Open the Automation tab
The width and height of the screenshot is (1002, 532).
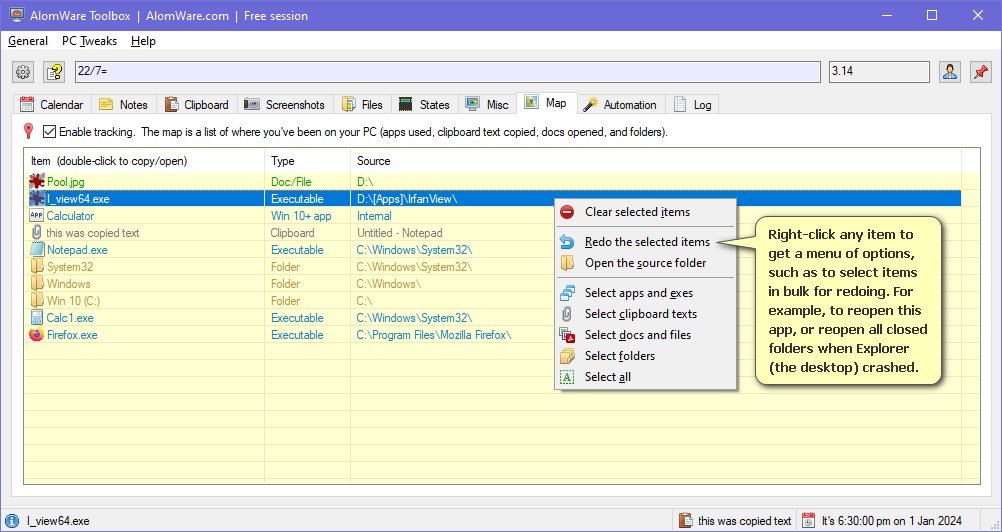click(x=620, y=104)
